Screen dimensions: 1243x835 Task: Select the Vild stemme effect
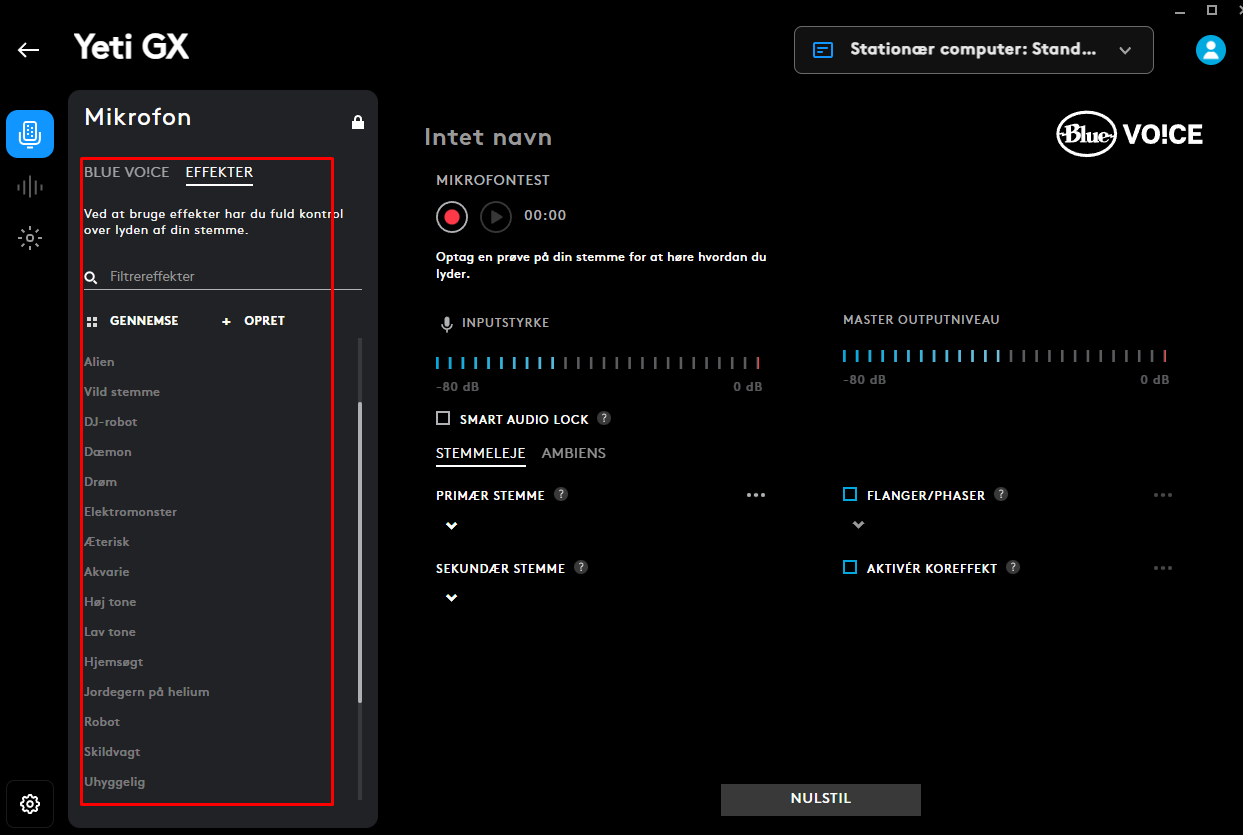coord(122,391)
